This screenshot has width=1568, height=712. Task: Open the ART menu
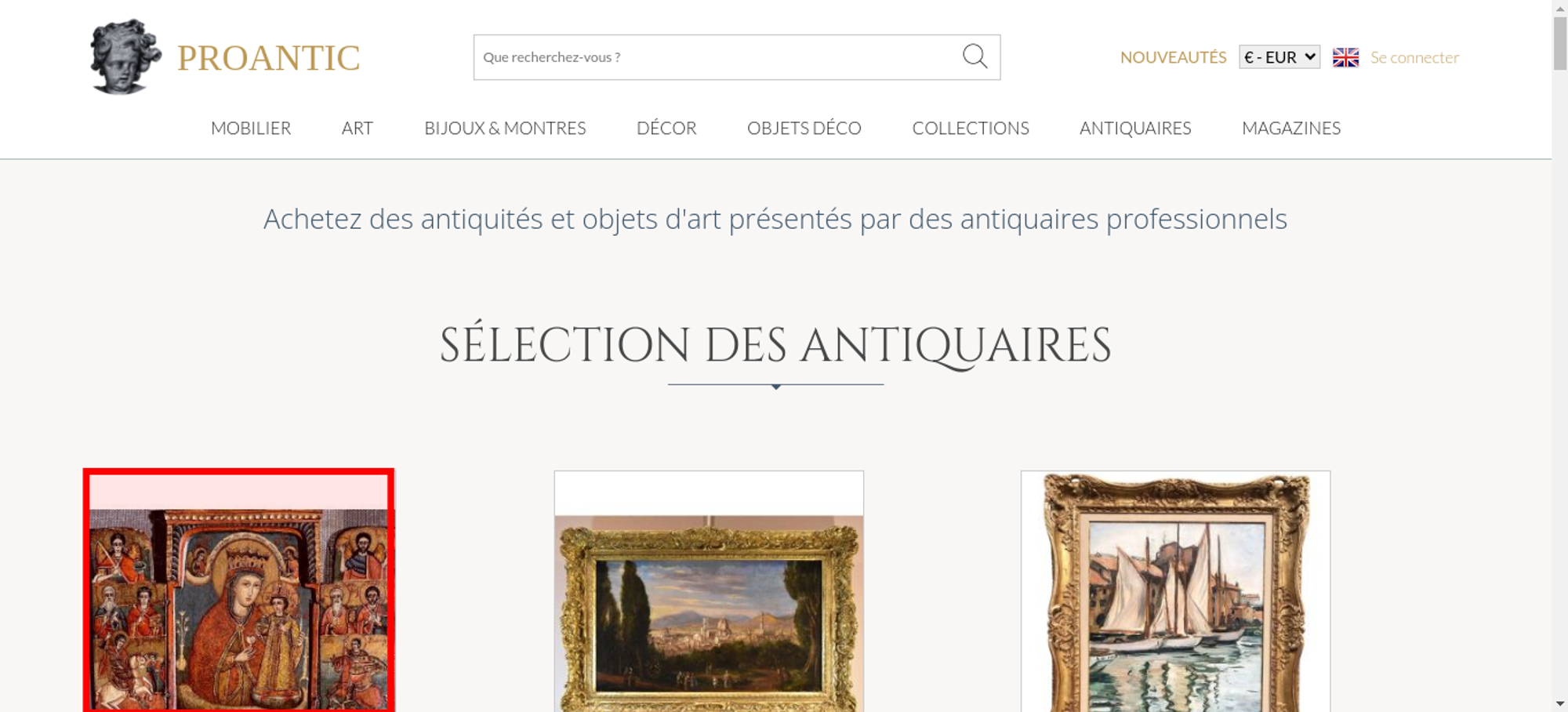[358, 128]
